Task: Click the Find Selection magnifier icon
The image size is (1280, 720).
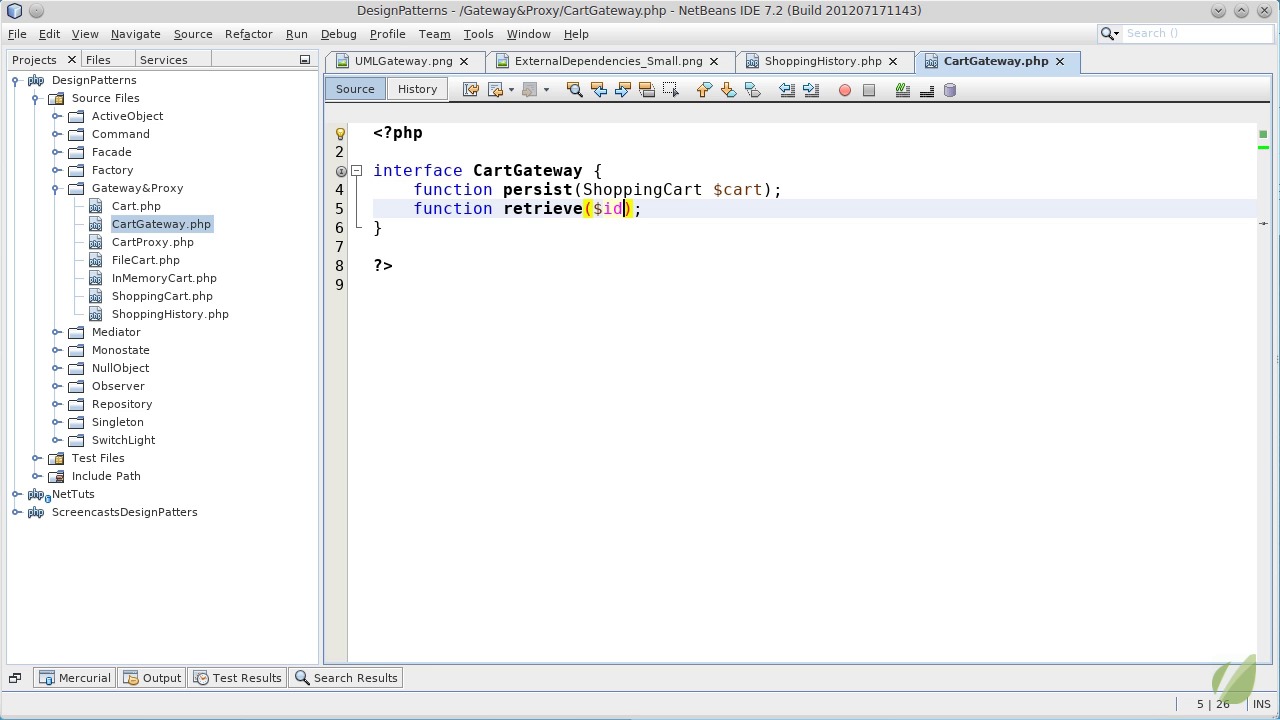Action: pyautogui.click(x=574, y=90)
